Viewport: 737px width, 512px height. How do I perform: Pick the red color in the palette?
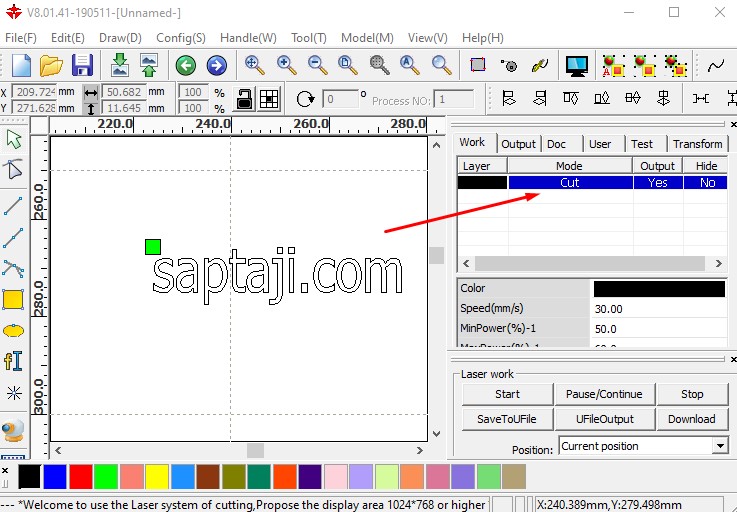tap(80, 477)
